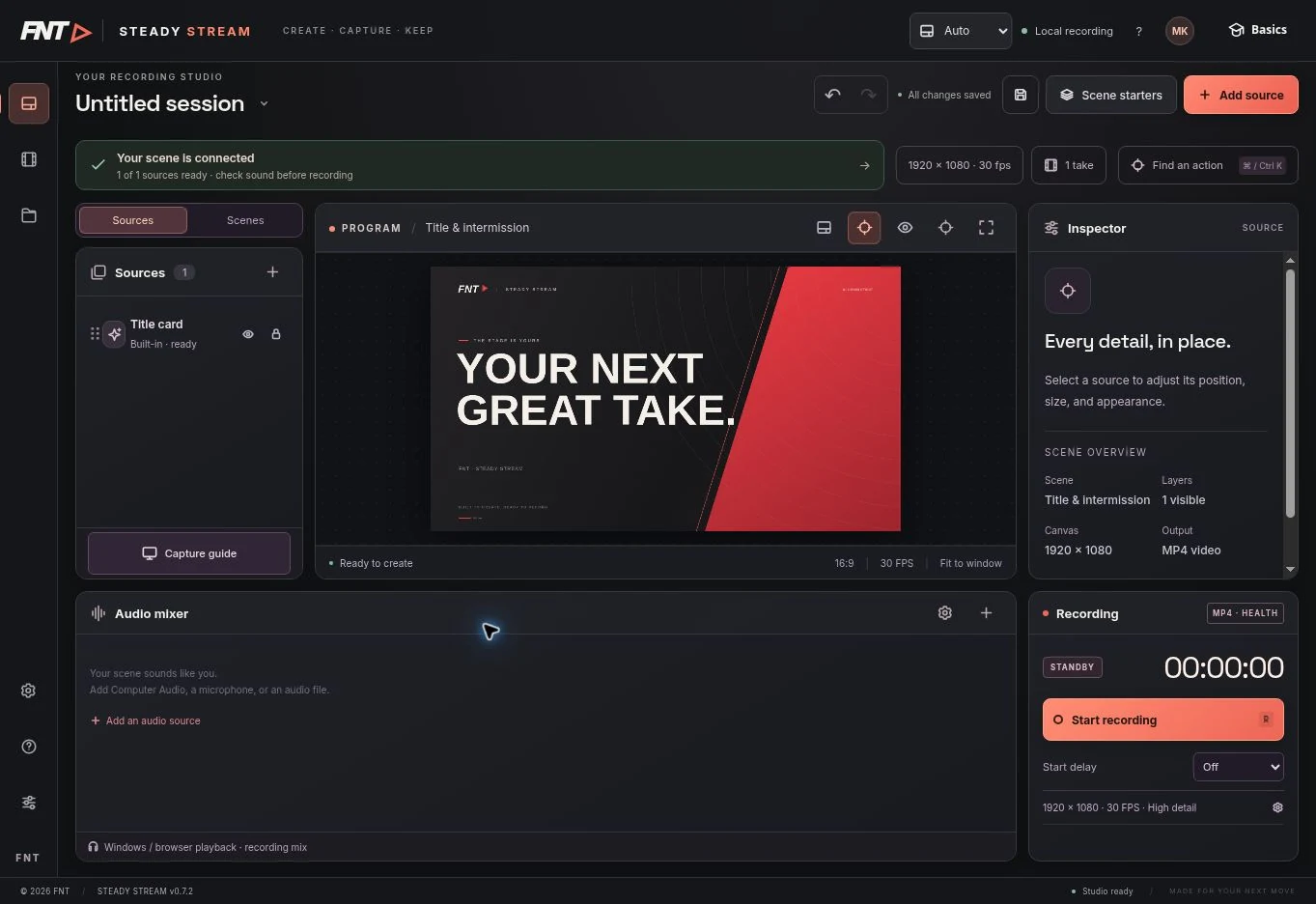Screen dimensions: 1316x904
Task: Click the Add source button
Action: [x=1241, y=95]
